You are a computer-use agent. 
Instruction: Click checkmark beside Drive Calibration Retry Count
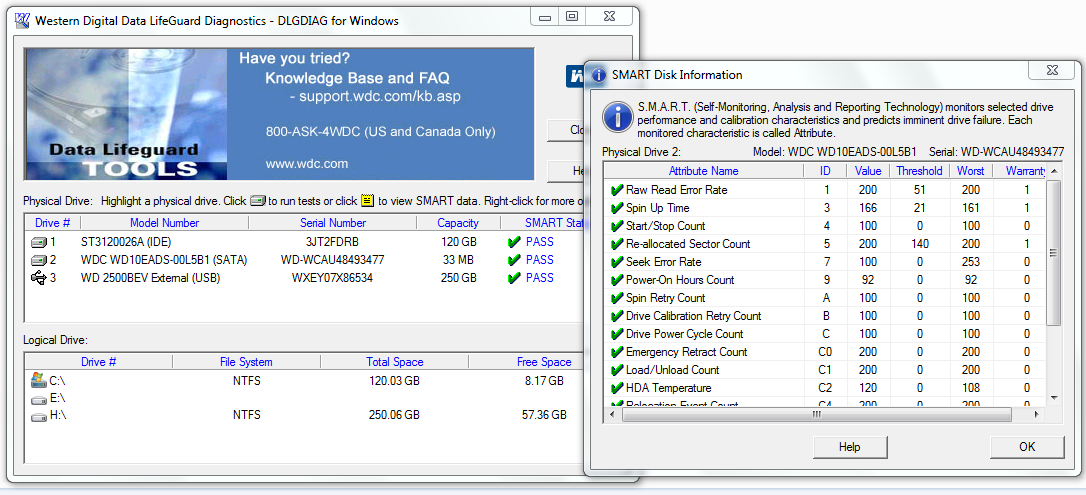click(616, 316)
